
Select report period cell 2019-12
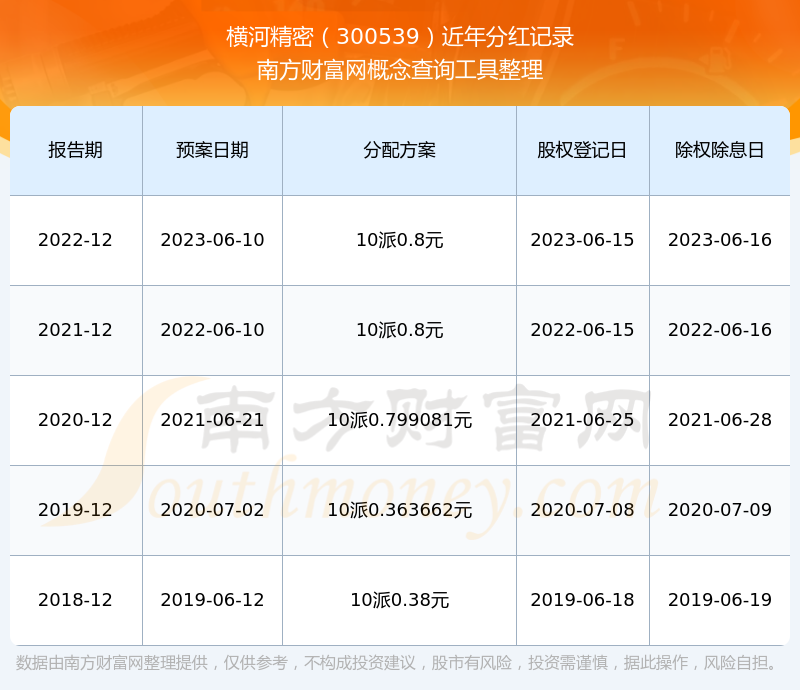(76, 509)
